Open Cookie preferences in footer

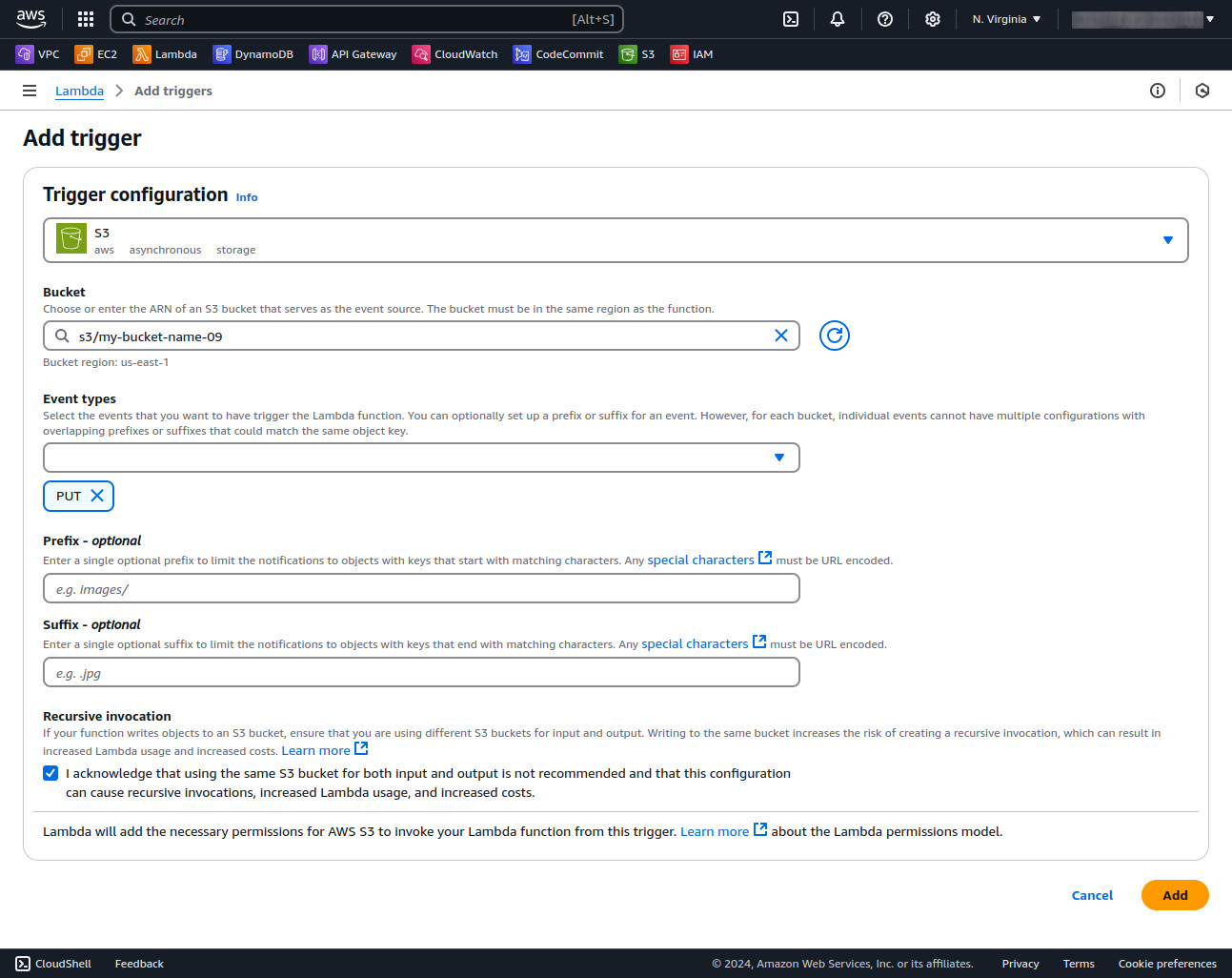coord(1167,964)
